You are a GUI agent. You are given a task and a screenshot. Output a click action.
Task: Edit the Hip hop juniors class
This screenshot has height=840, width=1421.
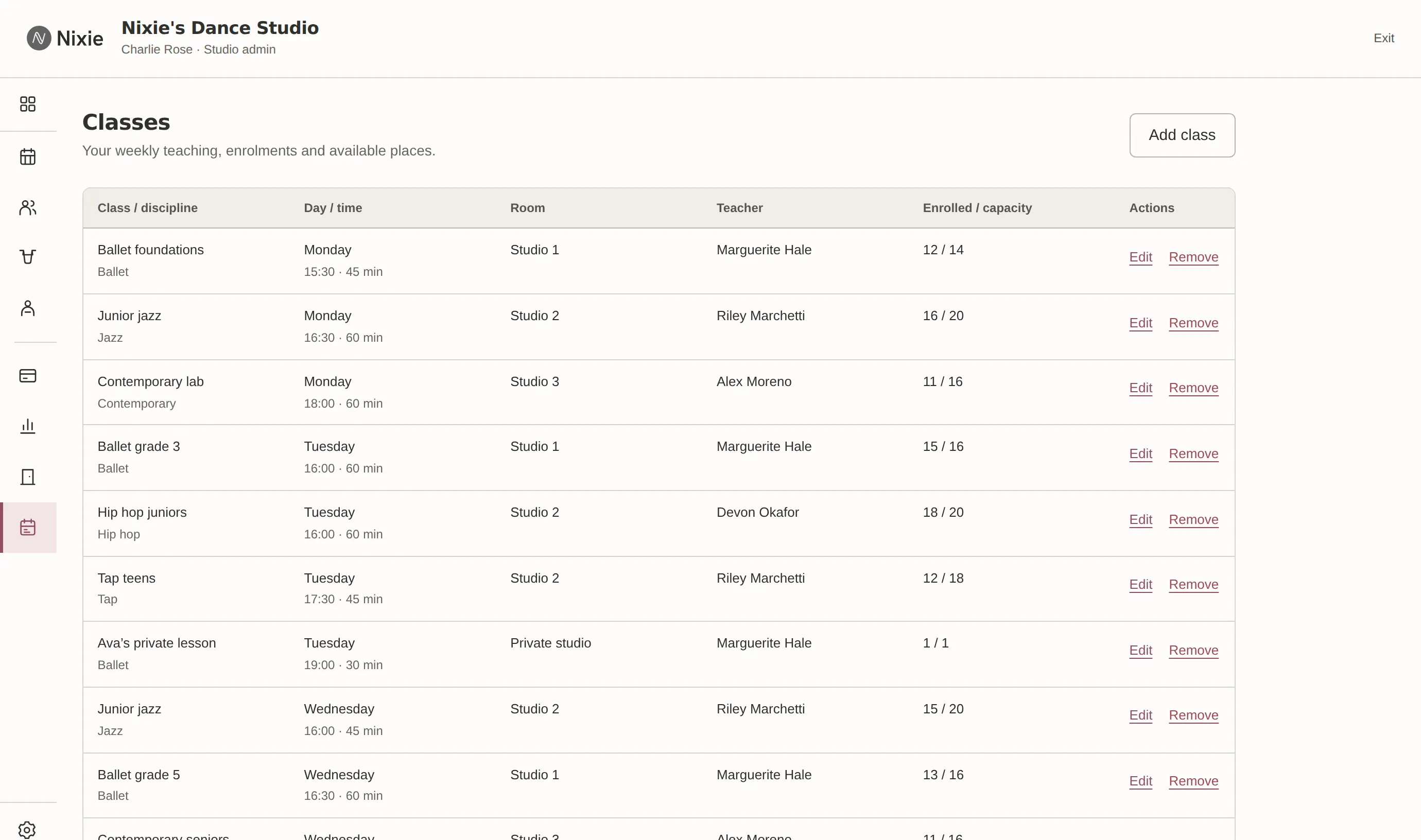[1140, 520]
